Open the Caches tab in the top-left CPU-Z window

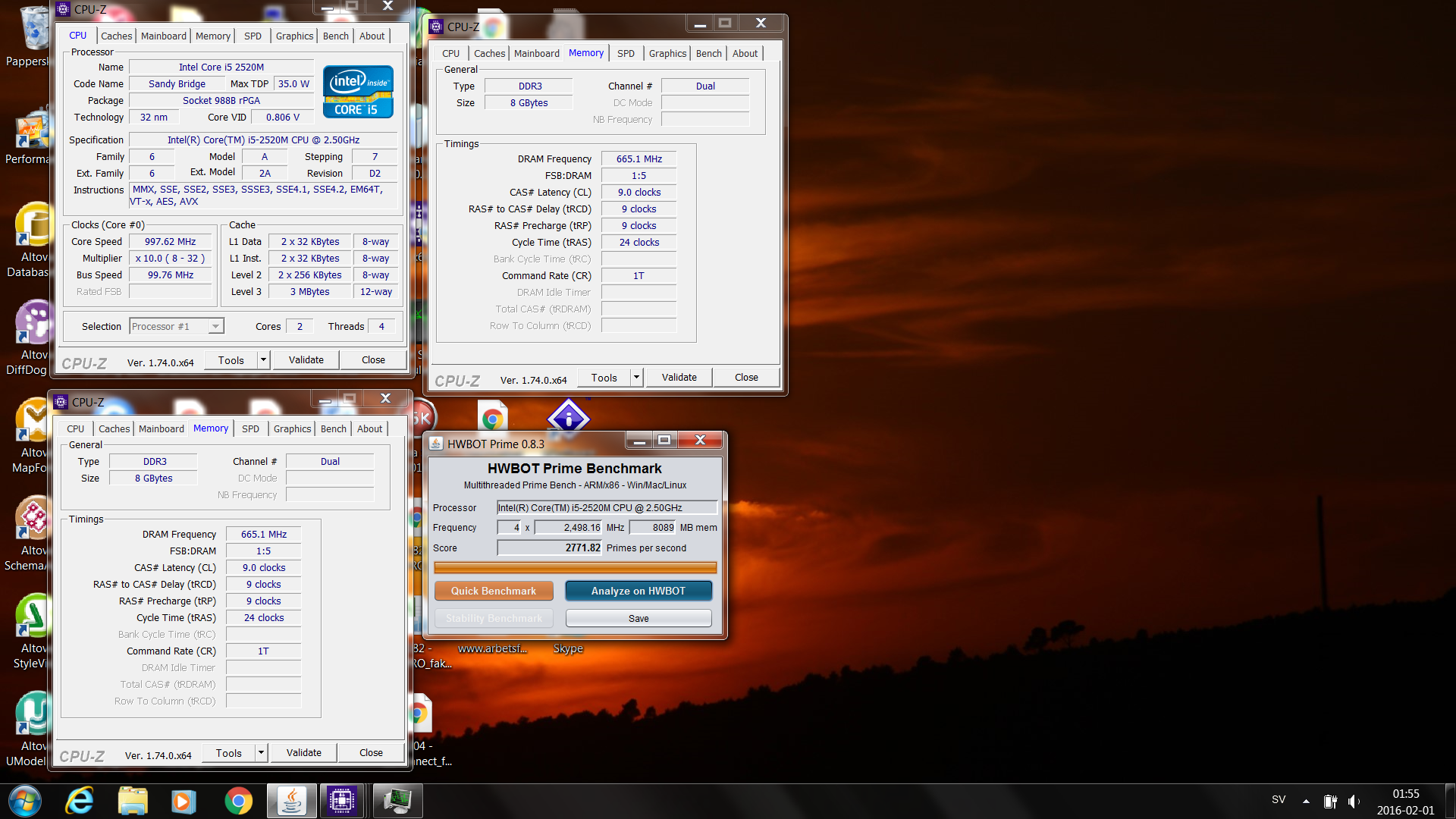pos(116,36)
